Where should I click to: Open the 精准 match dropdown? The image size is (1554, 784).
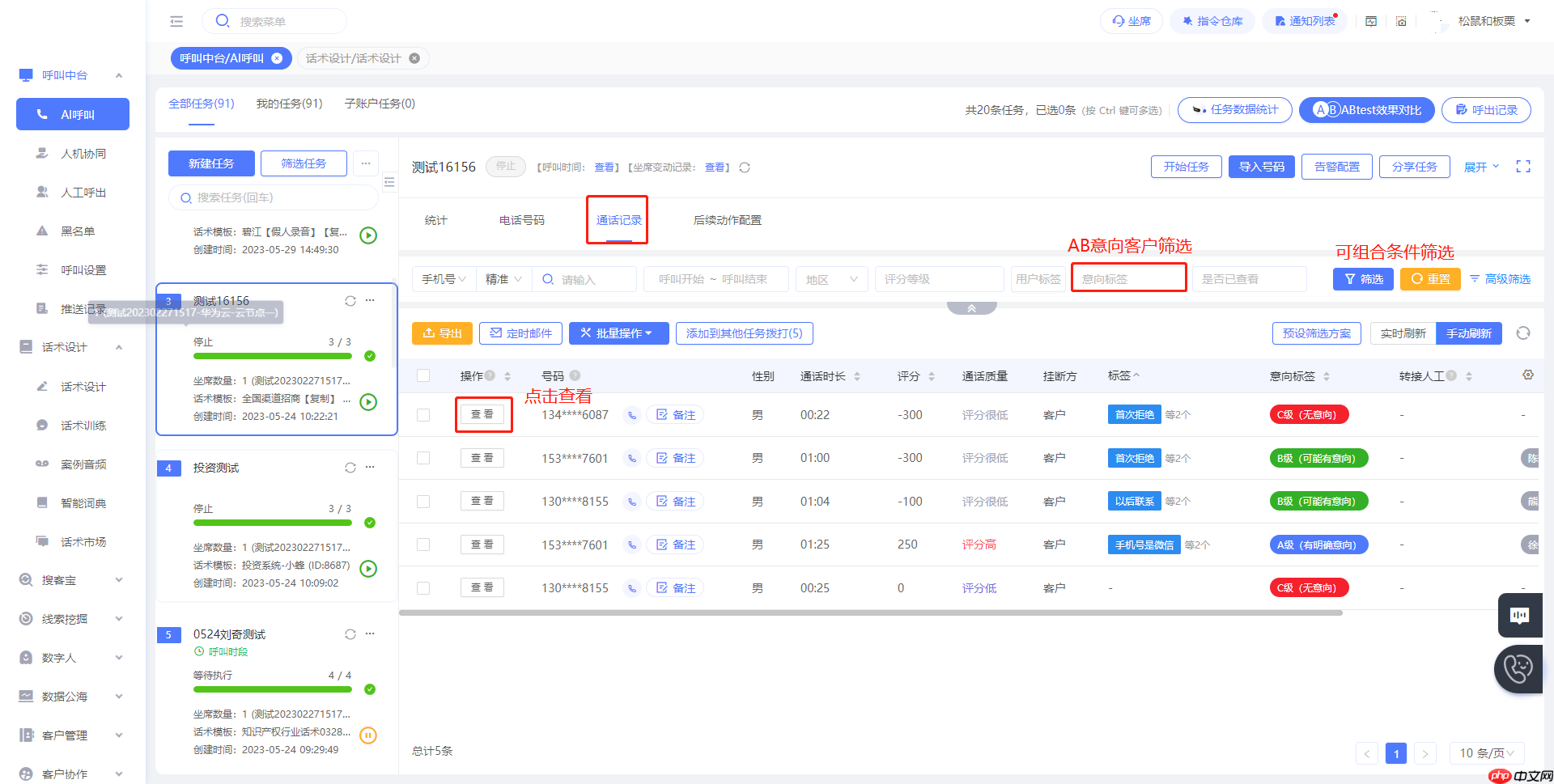[x=503, y=279]
